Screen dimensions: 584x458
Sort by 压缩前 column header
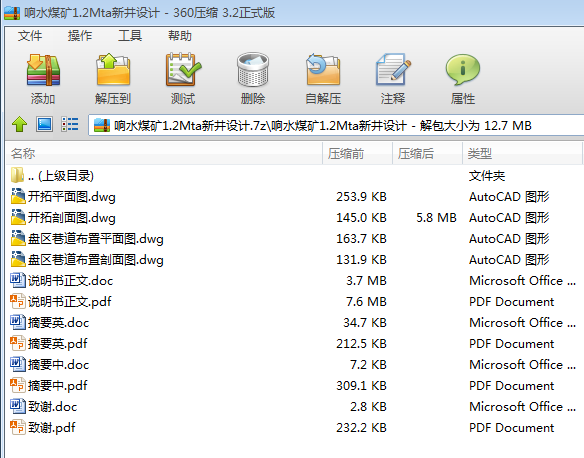point(357,153)
